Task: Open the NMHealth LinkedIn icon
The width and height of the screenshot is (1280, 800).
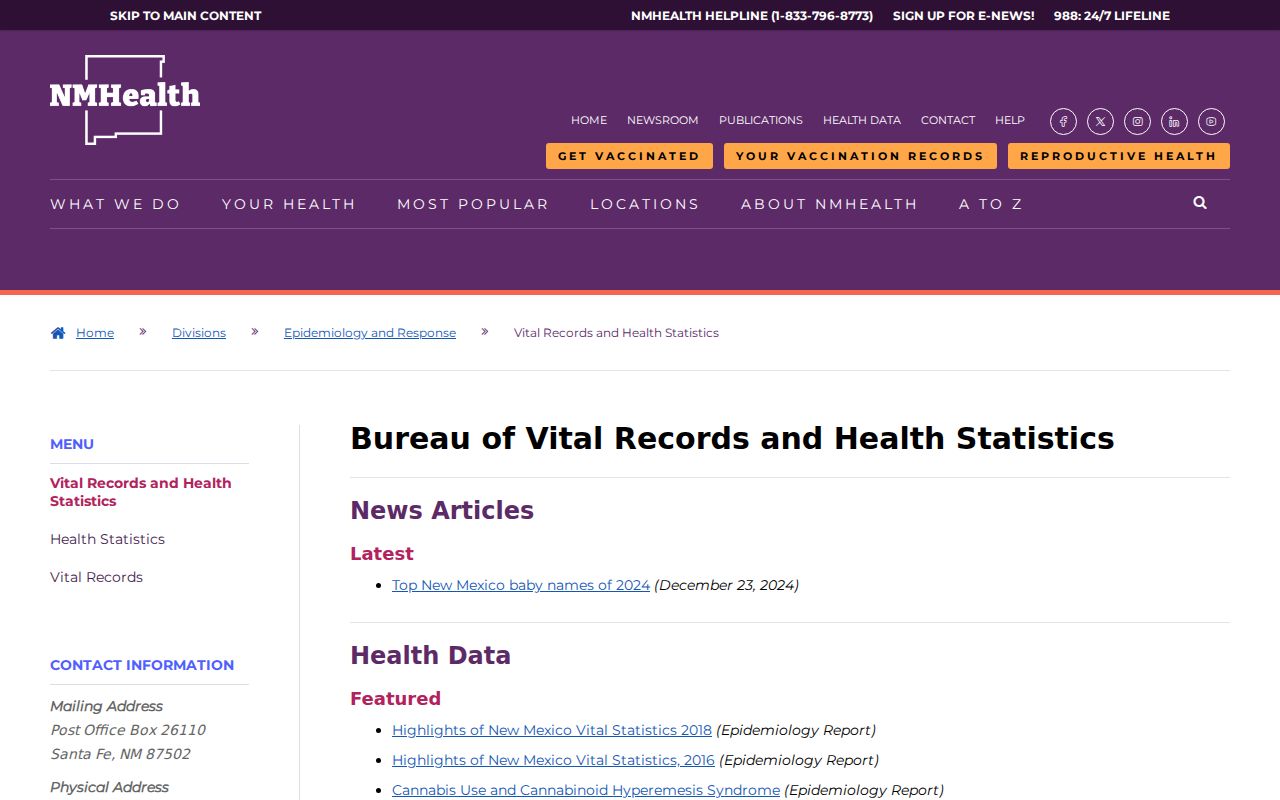Action: [1174, 122]
